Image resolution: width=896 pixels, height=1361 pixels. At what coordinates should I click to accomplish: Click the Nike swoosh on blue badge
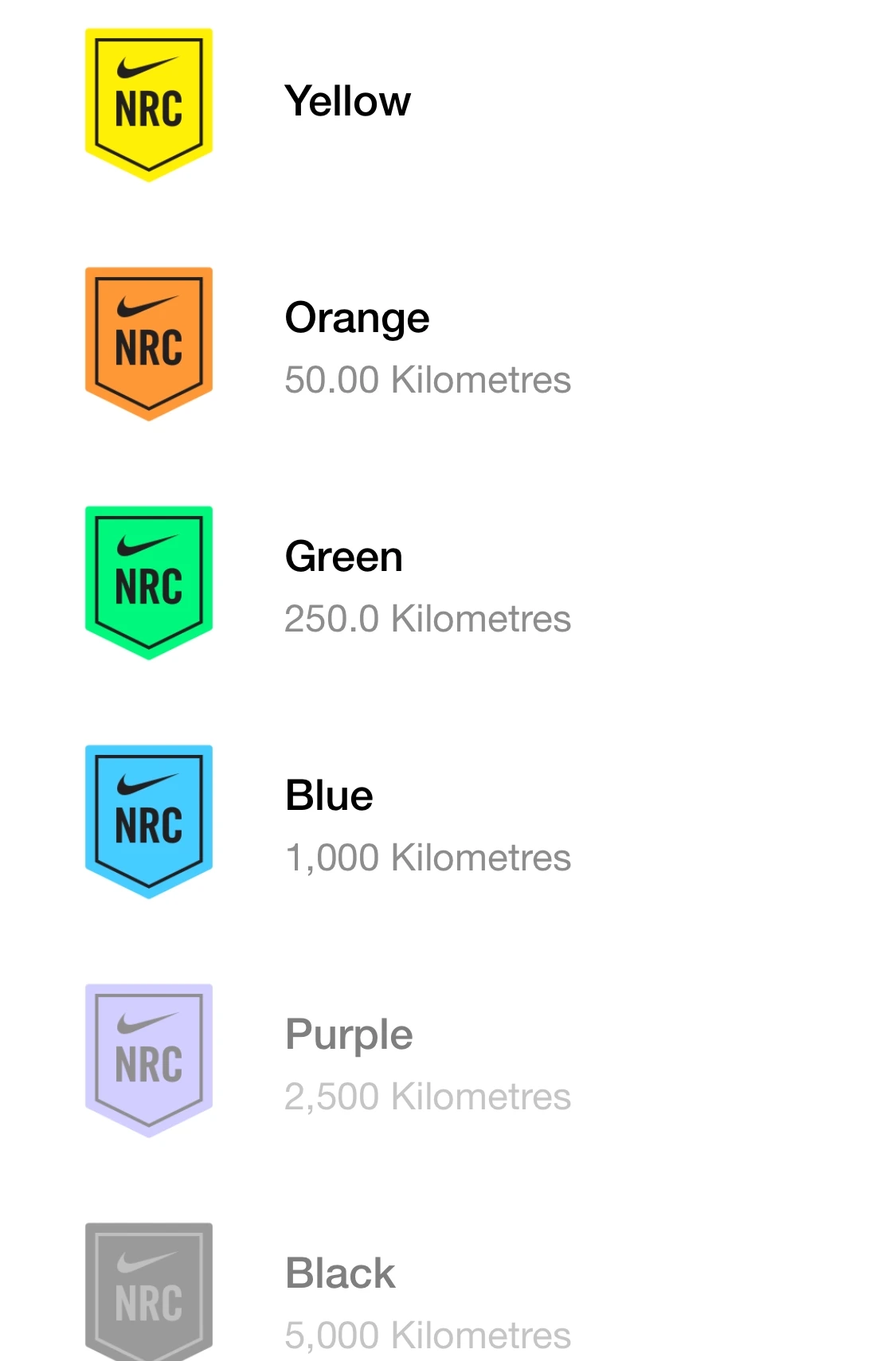(x=147, y=784)
